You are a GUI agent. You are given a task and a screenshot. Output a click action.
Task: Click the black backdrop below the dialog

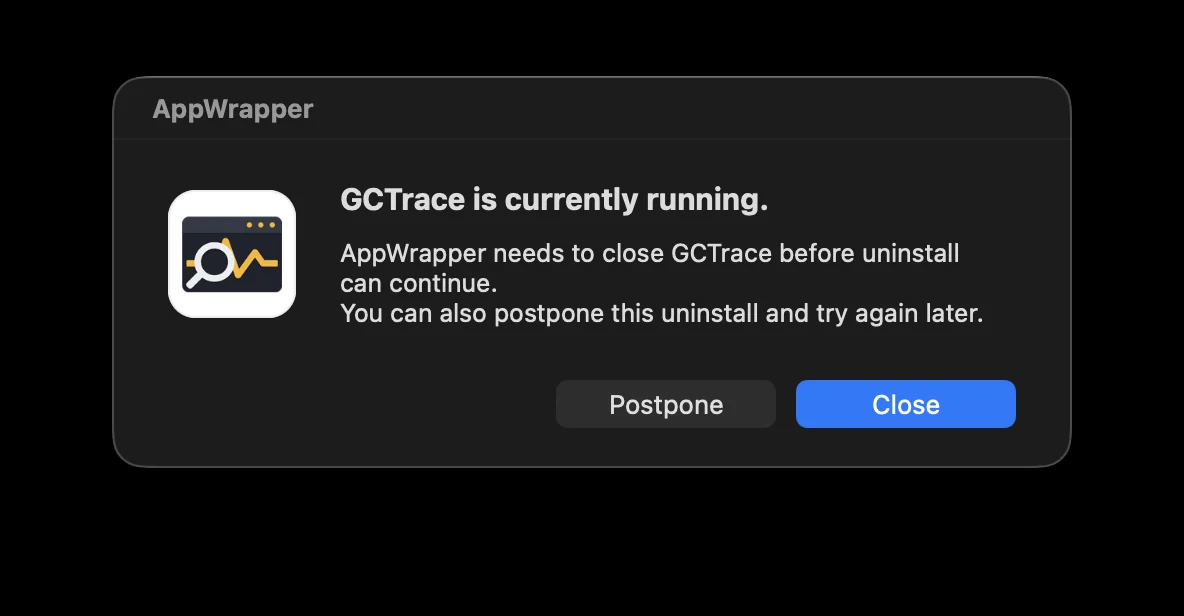pos(592,544)
